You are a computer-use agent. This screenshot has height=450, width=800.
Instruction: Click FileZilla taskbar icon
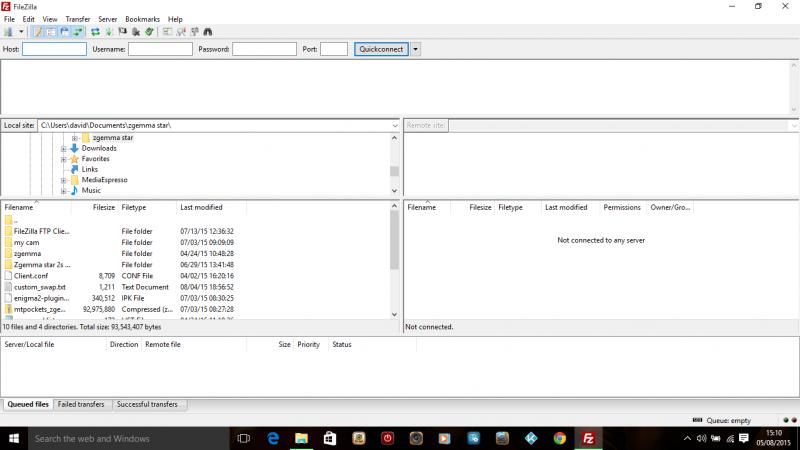[588, 438]
